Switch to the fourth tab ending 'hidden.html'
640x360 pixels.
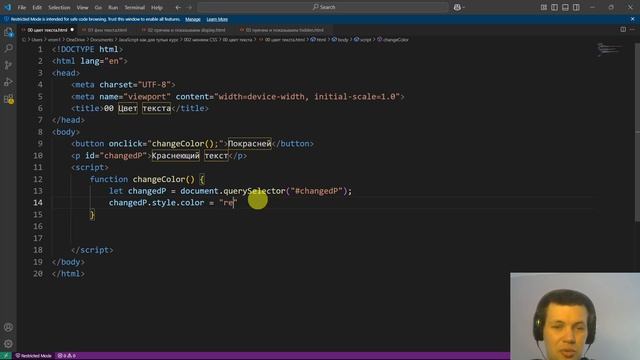(x=284, y=30)
